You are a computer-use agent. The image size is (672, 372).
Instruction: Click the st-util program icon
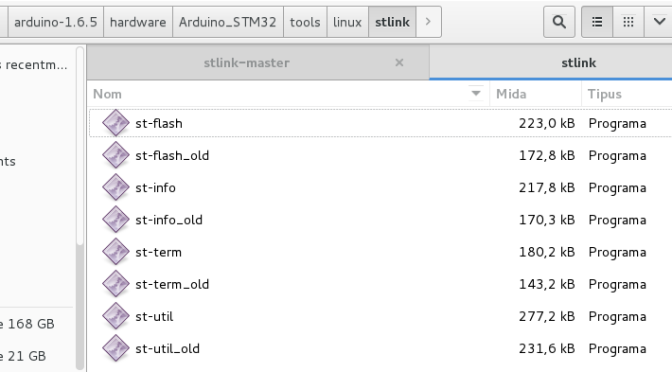(x=116, y=316)
